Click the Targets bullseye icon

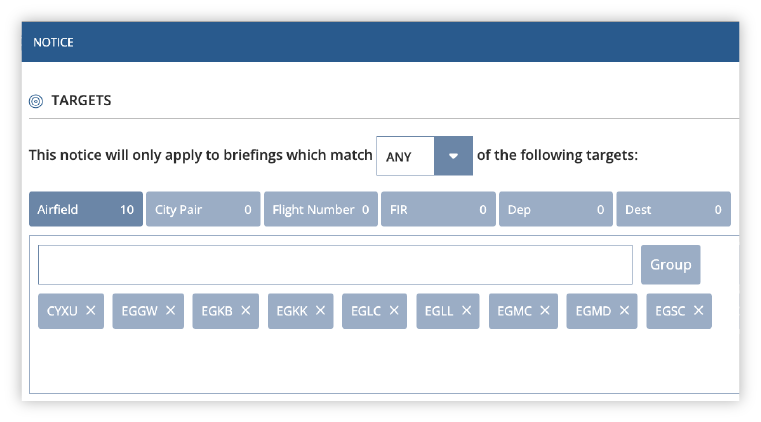coord(36,101)
